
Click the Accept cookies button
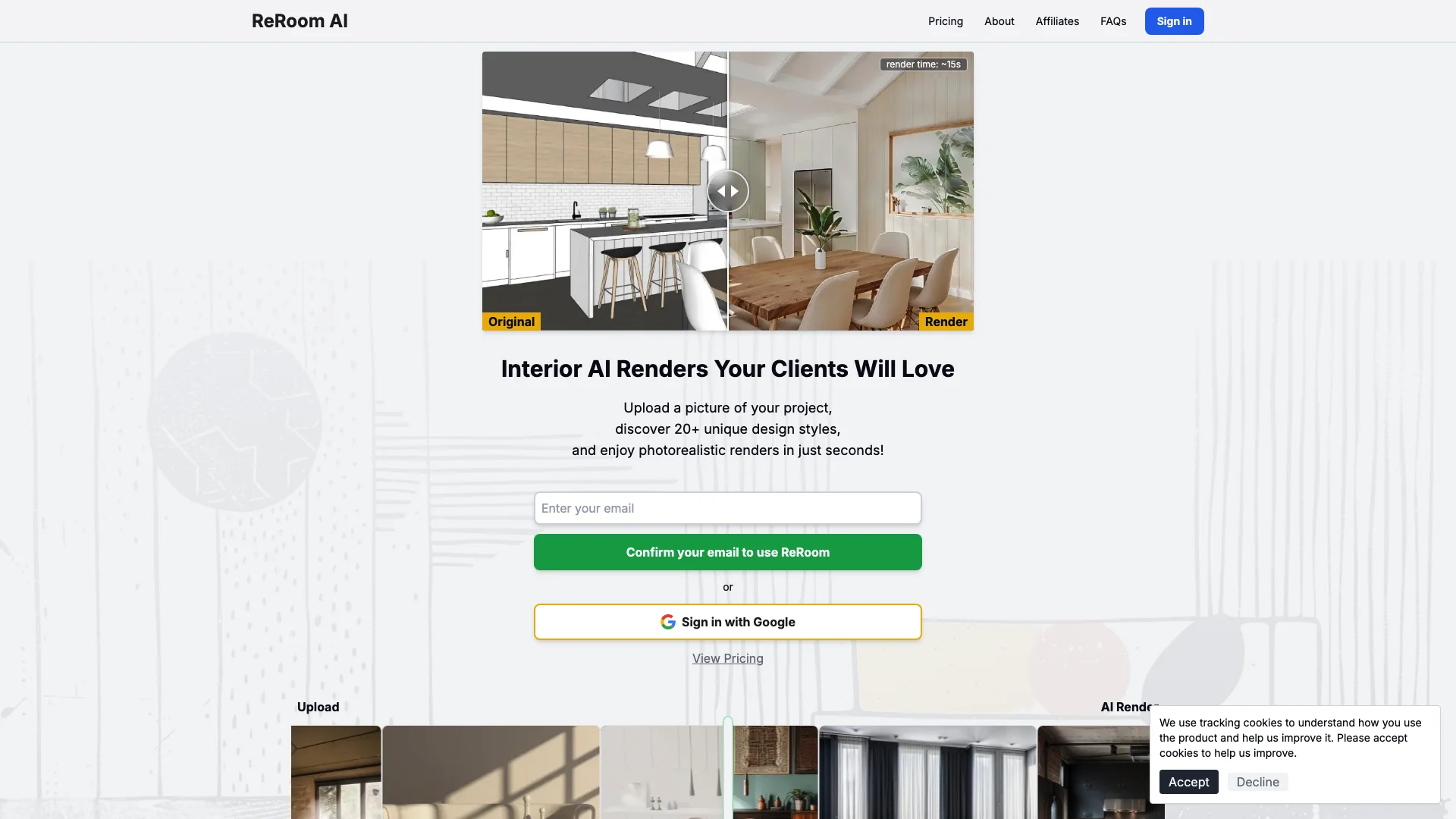coord(1188,781)
